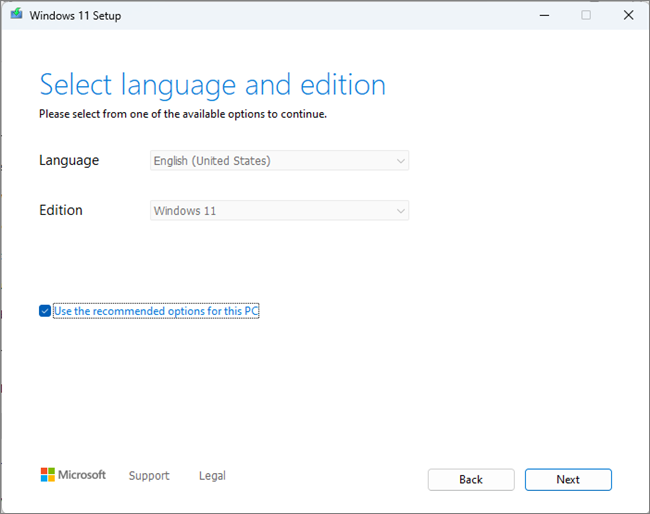The image size is (650, 514).
Task: Click the "Please select from one" instruction text
Action: coord(183,114)
